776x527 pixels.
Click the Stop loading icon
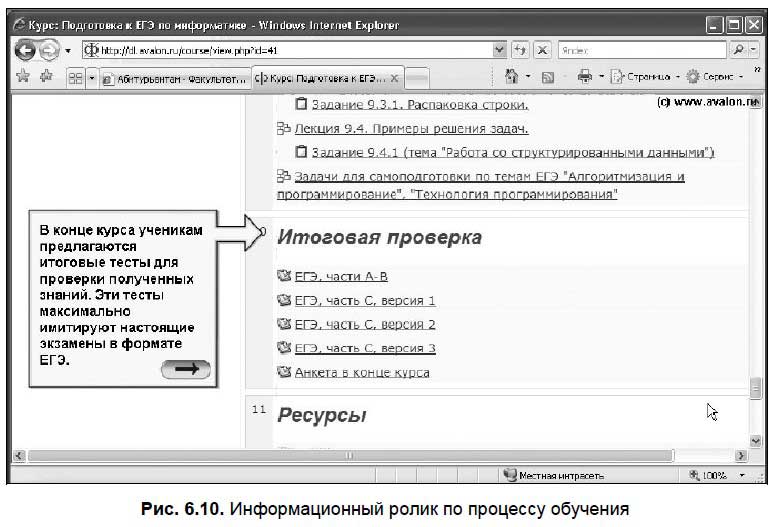(x=542, y=50)
